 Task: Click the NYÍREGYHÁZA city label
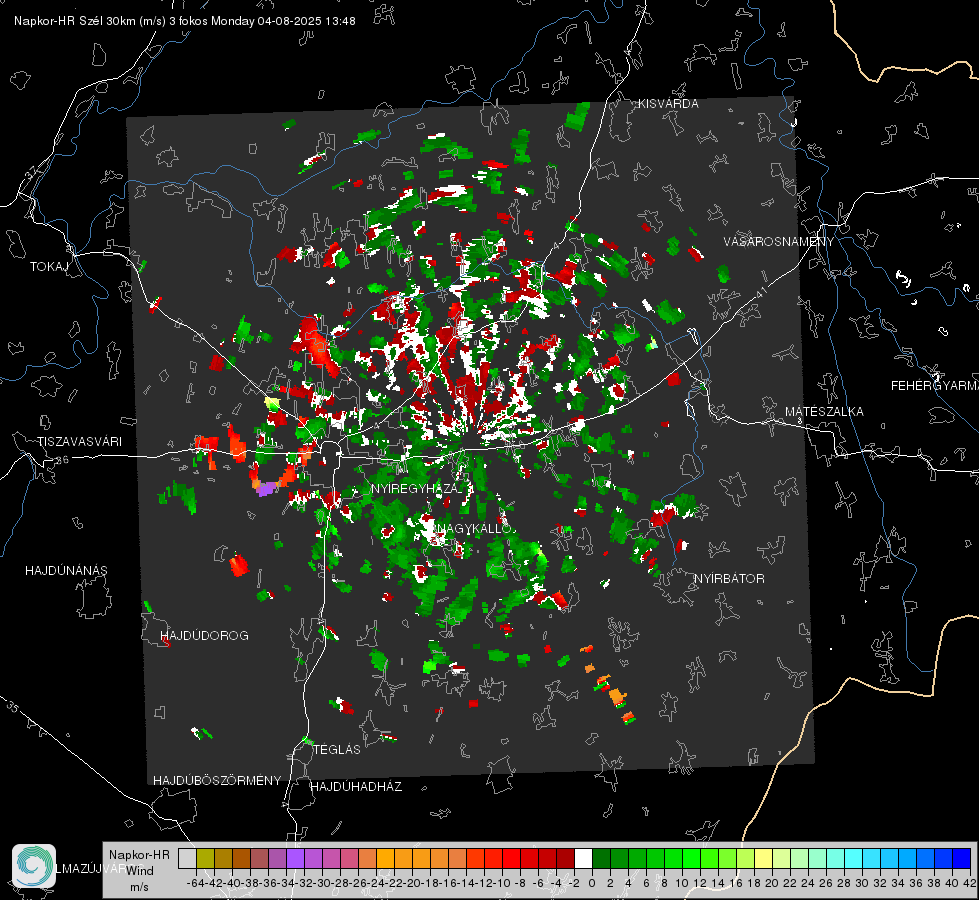click(x=415, y=488)
